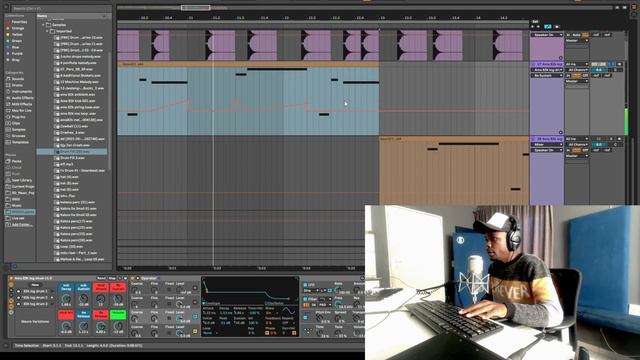Image resolution: width=640 pixels, height=360 pixels.
Task: Click track 27 volume field
Action: click(599, 70)
